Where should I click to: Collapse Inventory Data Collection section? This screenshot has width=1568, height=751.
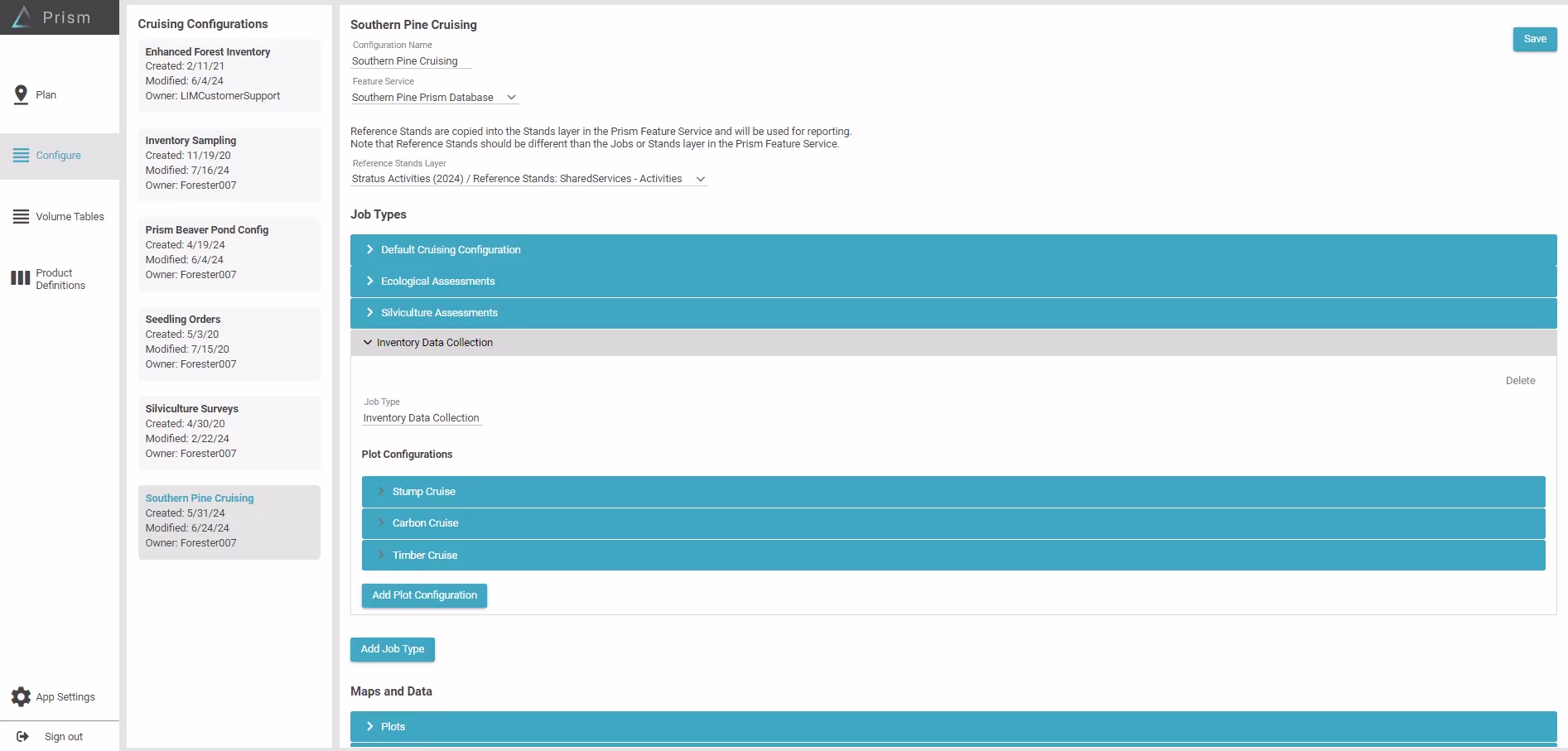pyautogui.click(x=953, y=343)
